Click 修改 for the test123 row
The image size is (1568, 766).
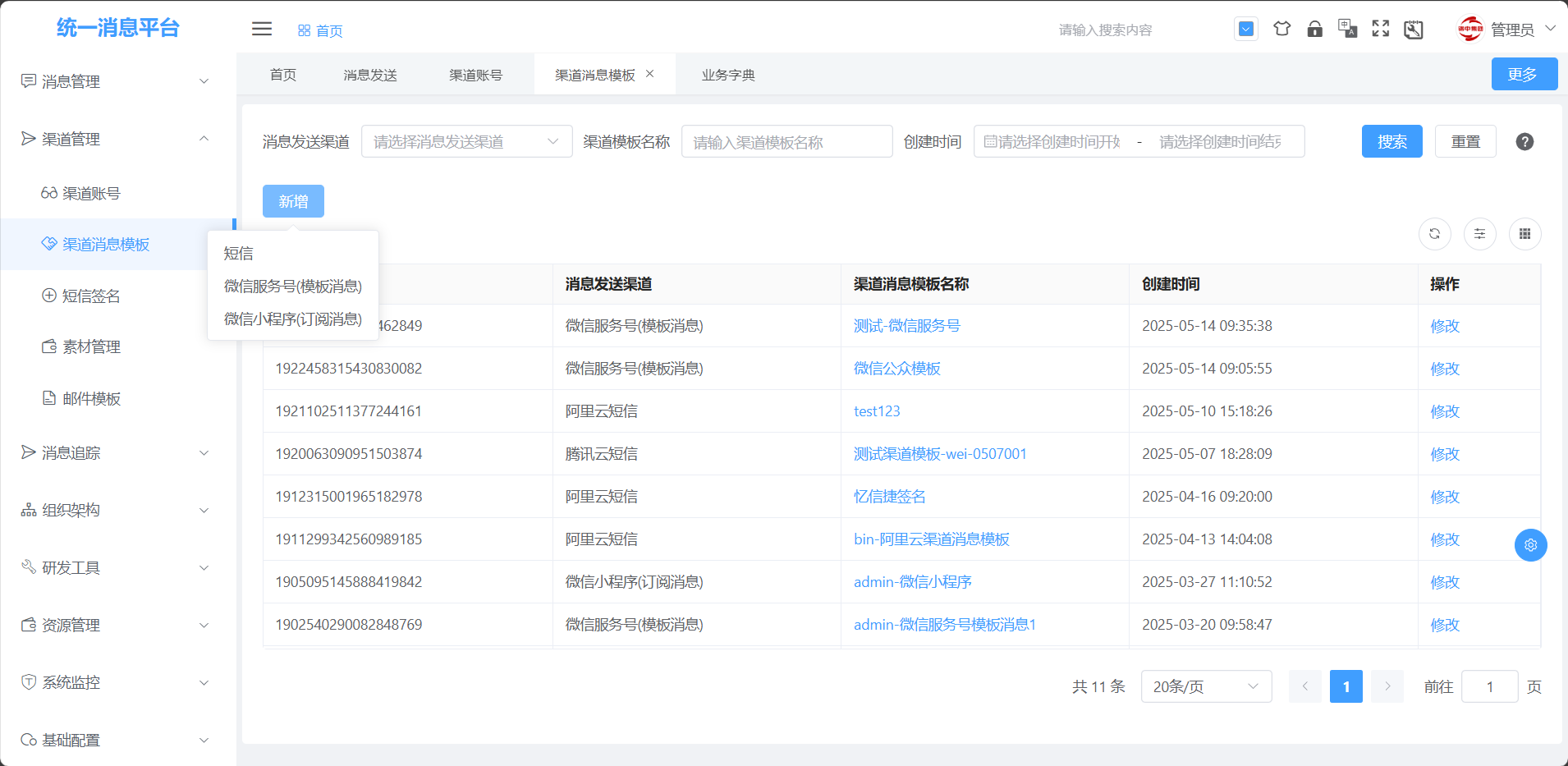tap(1445, 411)
